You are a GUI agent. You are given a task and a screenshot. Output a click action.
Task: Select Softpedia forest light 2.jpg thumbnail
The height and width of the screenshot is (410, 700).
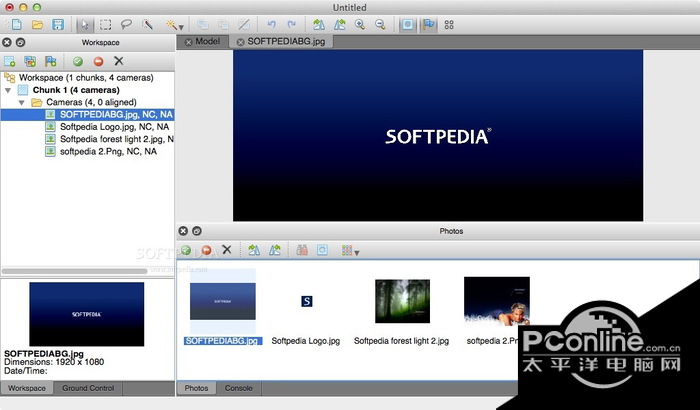pyautogui.click(x=402, y=301)
